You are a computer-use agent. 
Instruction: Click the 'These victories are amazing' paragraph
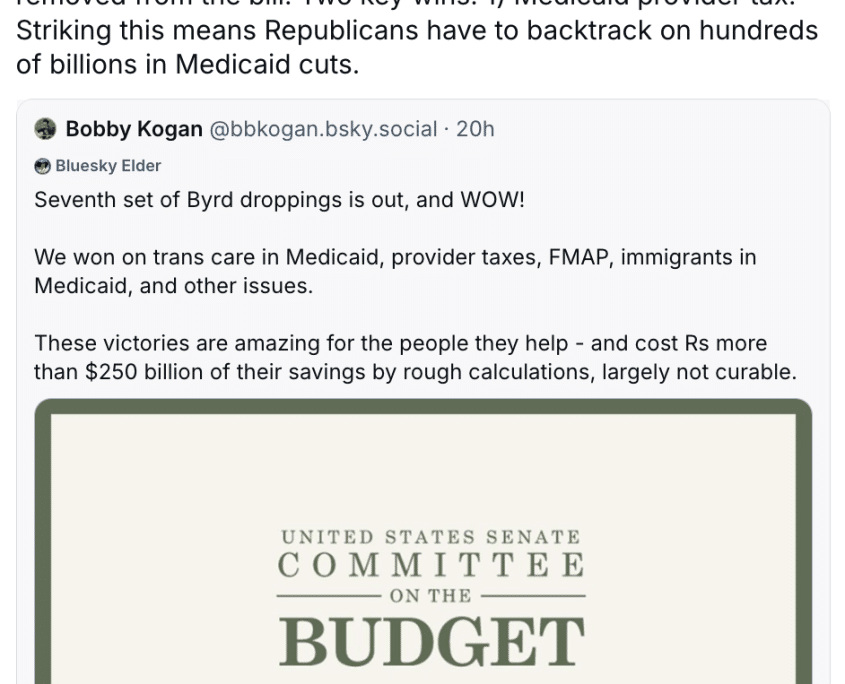(415, 357)
